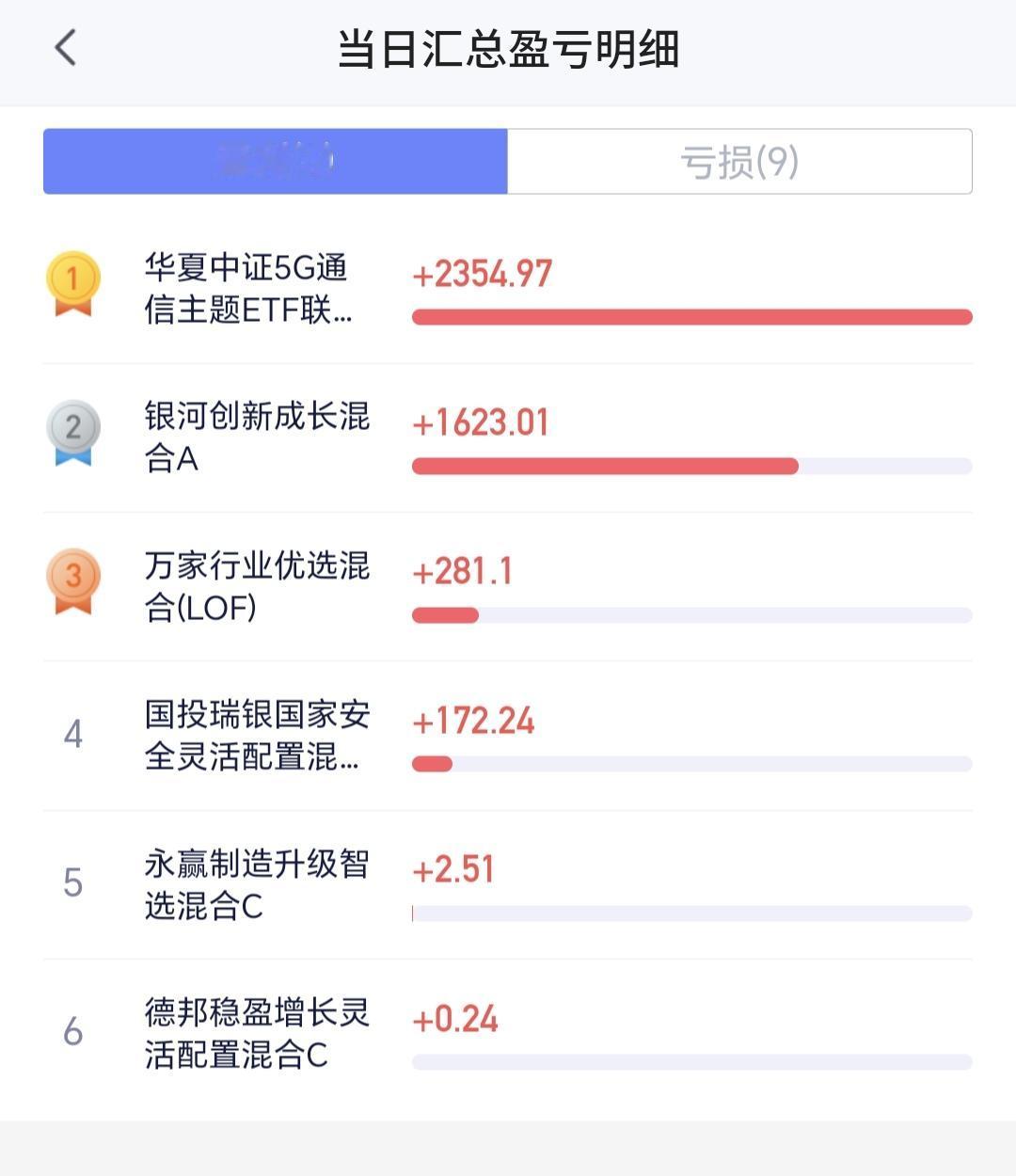1016x1176 pixels.
Task: Click the +2354.97 profit bar
Action: (x=692, y=317)
